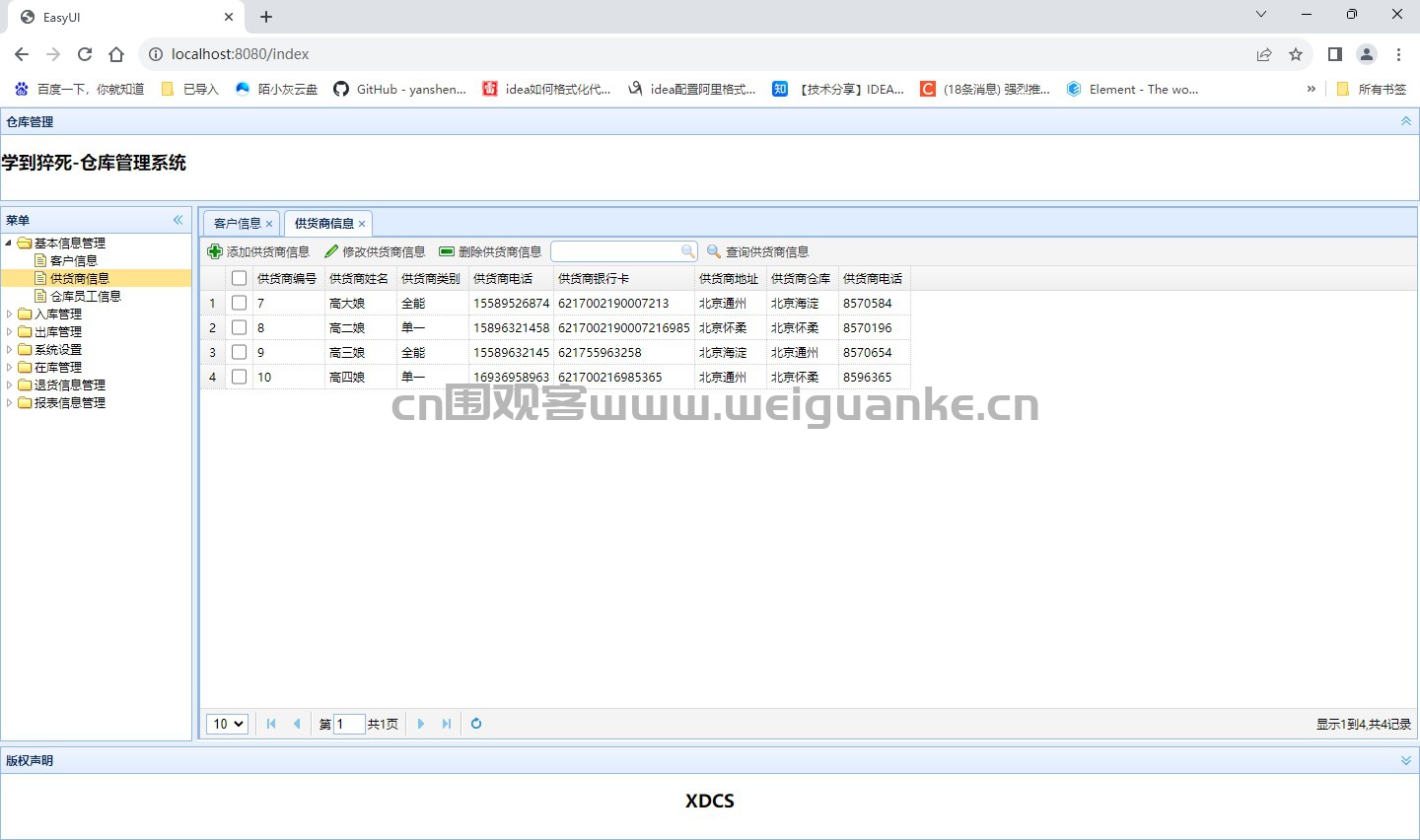Reload the browser page
This screenshot has width=1420, height=840.
[x=85, y=54]
